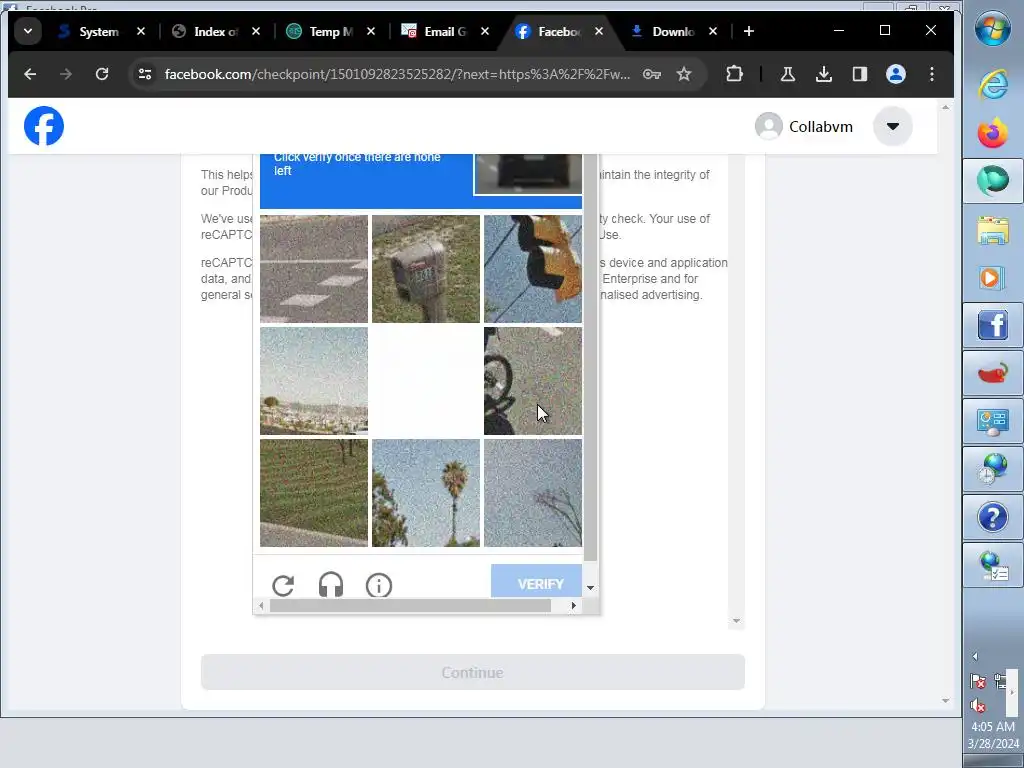Open Windows Explorer folder in taskbar

[993, 230]
